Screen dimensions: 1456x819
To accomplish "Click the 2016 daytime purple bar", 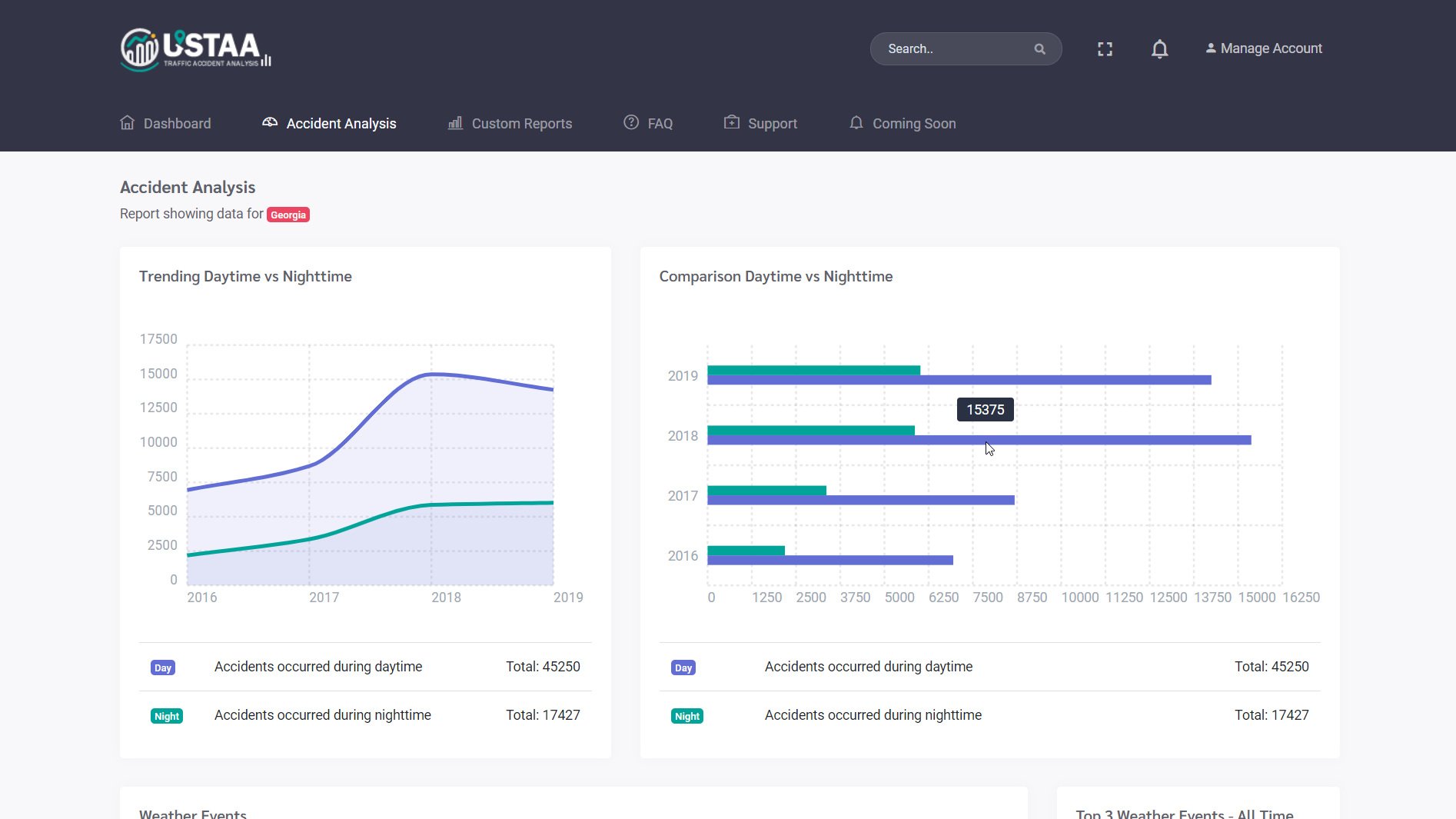I will (829, 561).
